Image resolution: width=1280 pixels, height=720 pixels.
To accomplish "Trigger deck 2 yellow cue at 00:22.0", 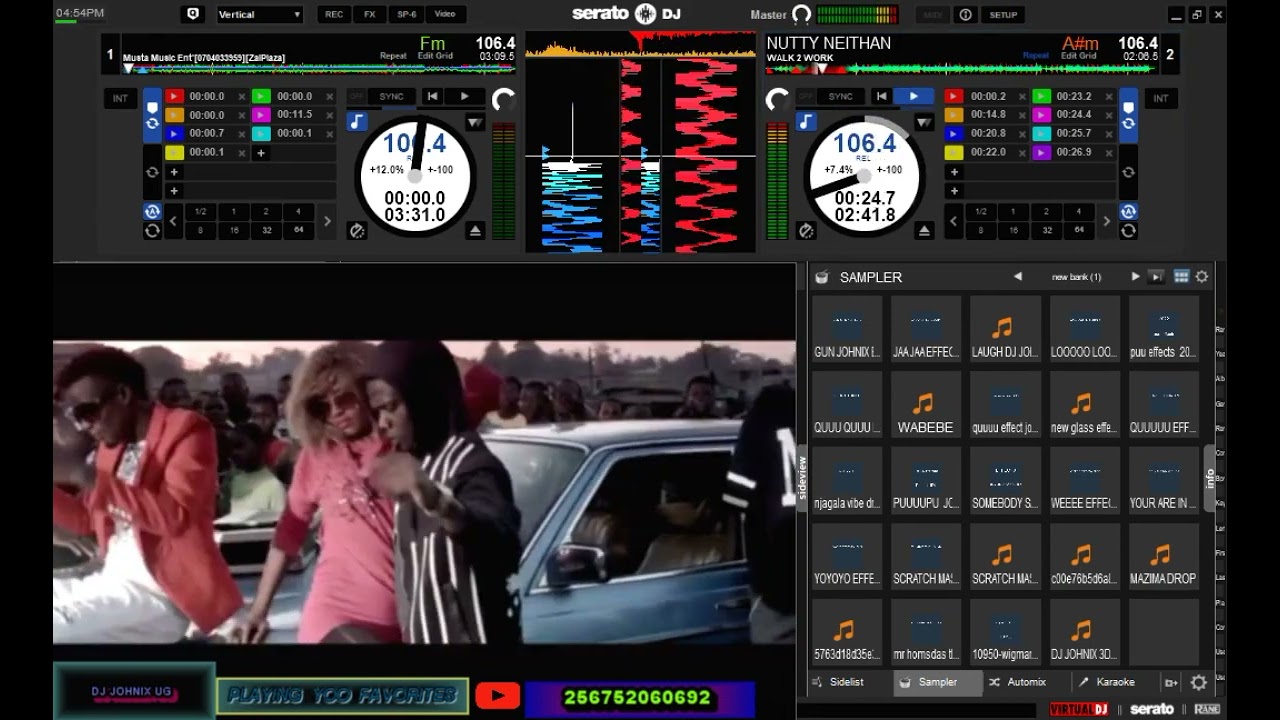I will [954, 152].
